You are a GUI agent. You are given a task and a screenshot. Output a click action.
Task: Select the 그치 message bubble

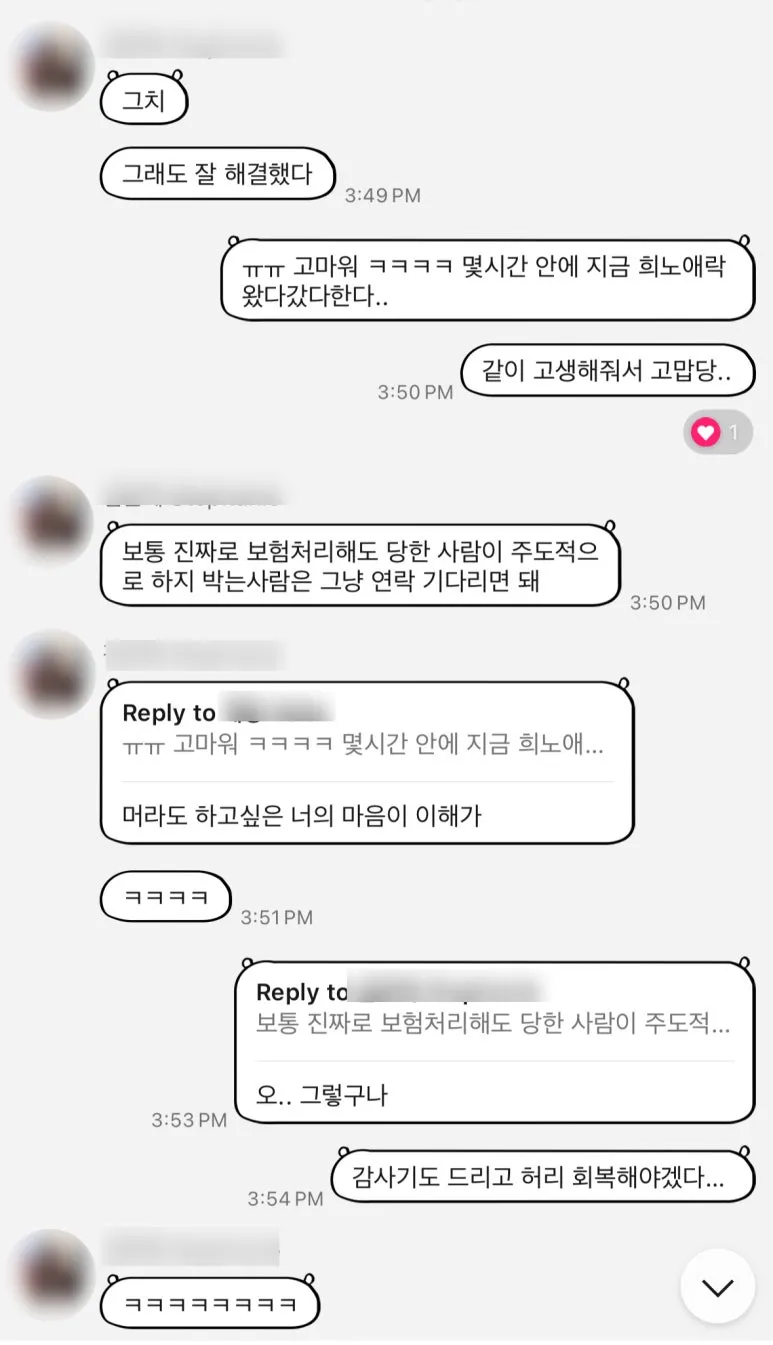[144, 101]
